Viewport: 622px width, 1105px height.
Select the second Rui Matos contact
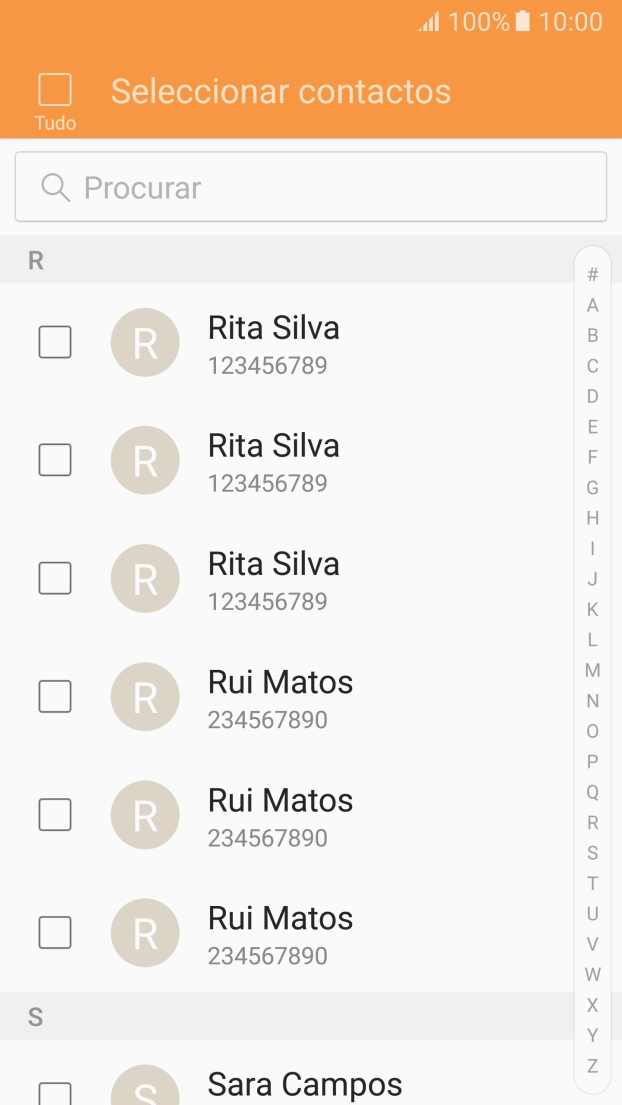coord(55,814)
